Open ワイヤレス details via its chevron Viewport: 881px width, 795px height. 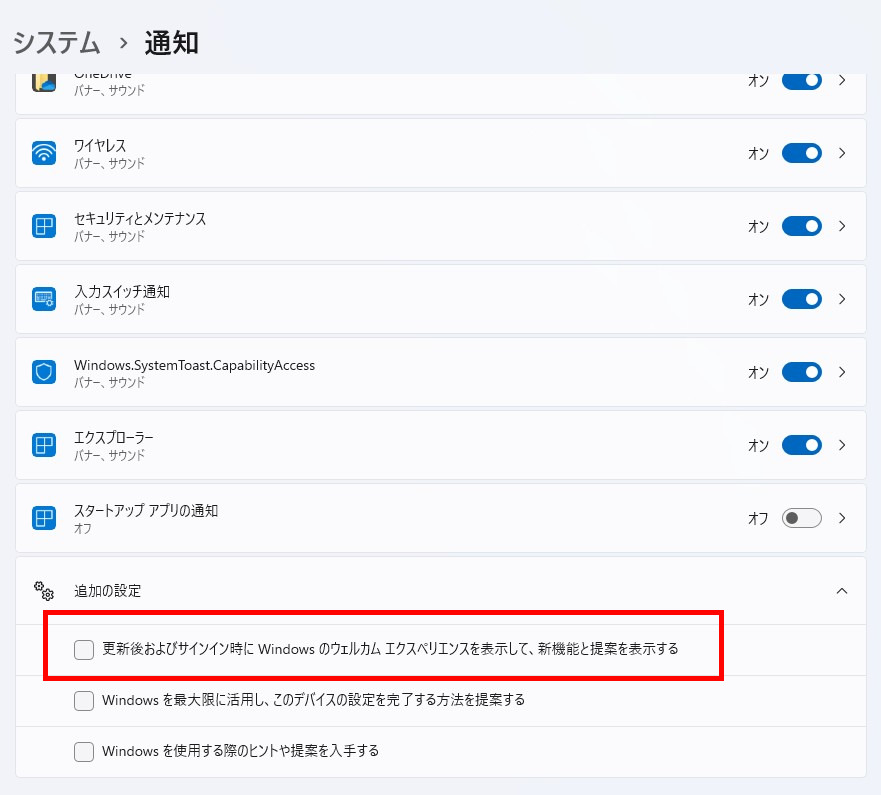(842, 153)
